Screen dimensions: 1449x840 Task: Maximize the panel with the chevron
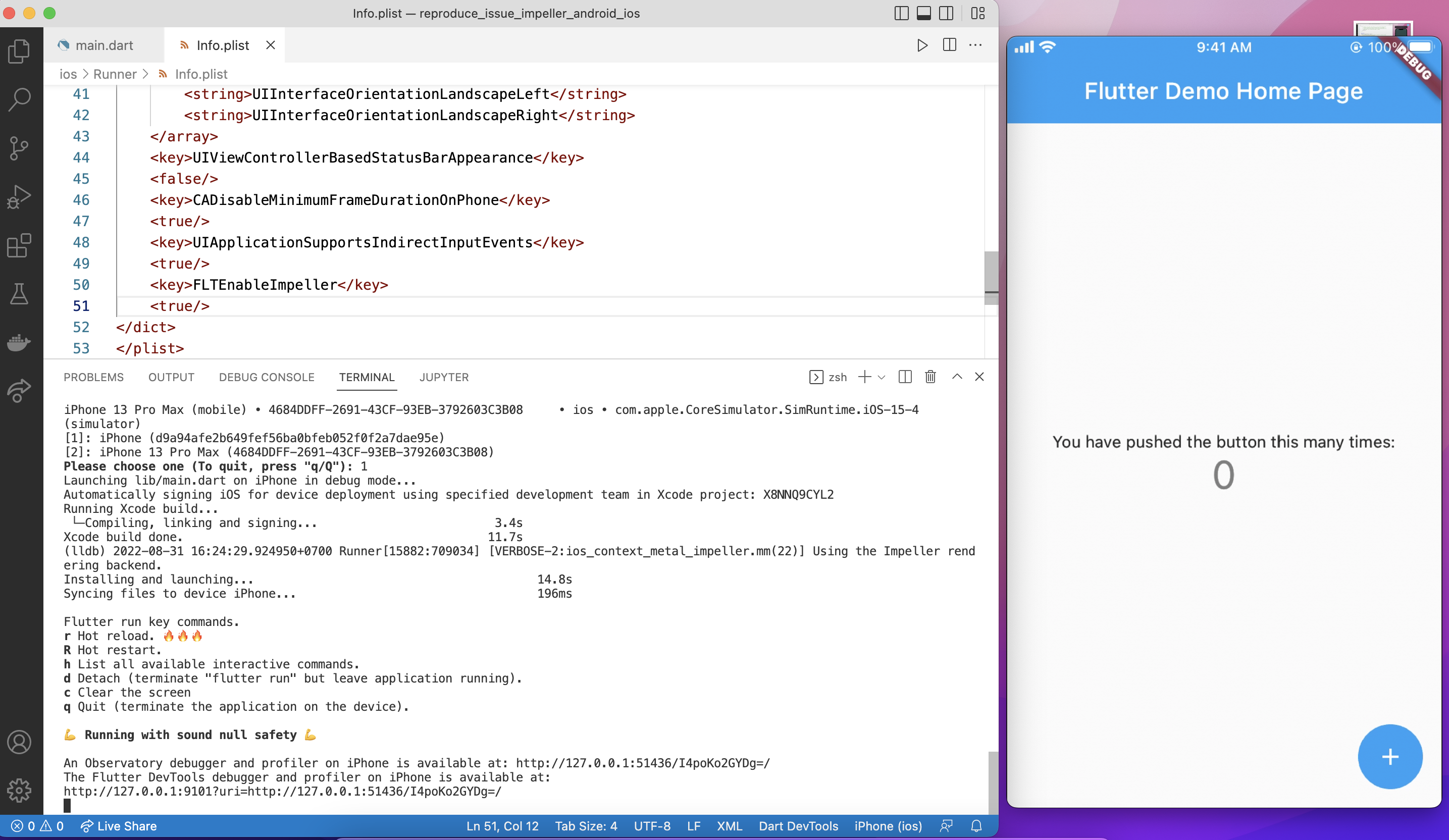(x=957, y=377)
